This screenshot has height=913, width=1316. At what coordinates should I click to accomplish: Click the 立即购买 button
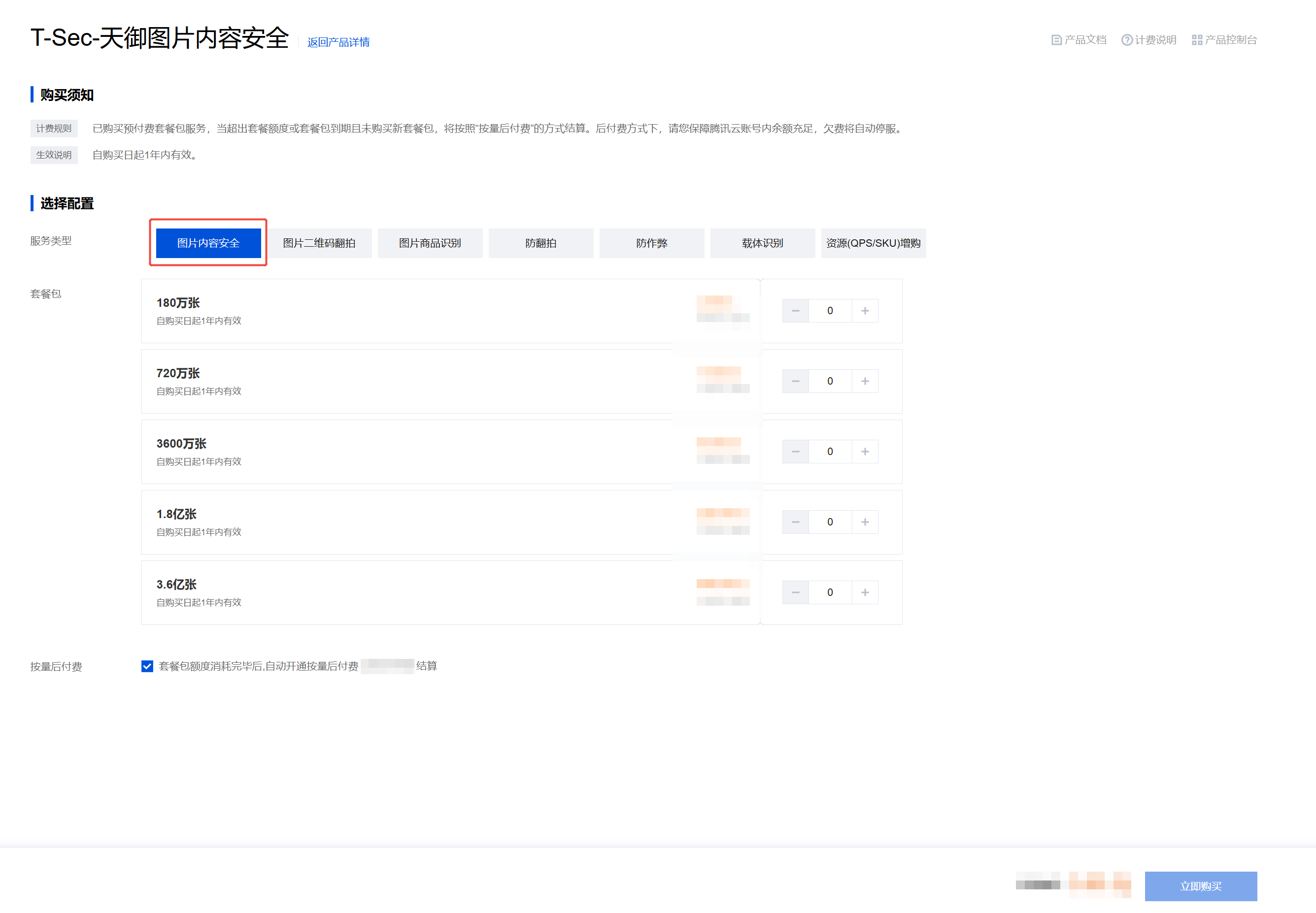tap(1200, 886)
